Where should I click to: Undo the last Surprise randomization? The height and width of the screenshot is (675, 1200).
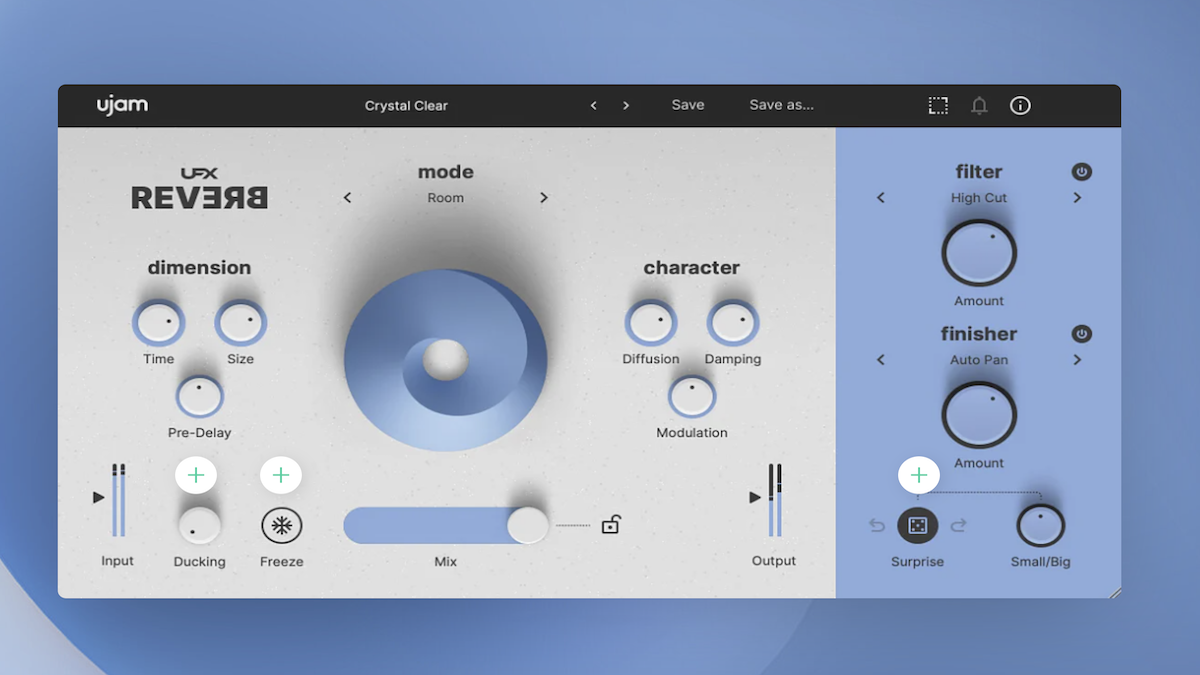tap(877, 526)
